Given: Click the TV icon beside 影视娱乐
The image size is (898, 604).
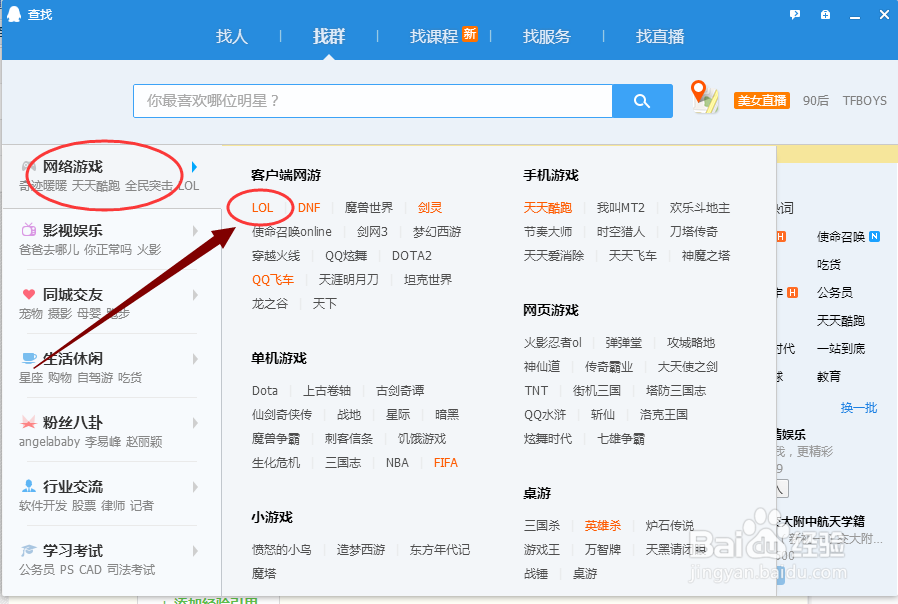Looking at the screenshot, I should pyautogui.click(x=29, y=230).
